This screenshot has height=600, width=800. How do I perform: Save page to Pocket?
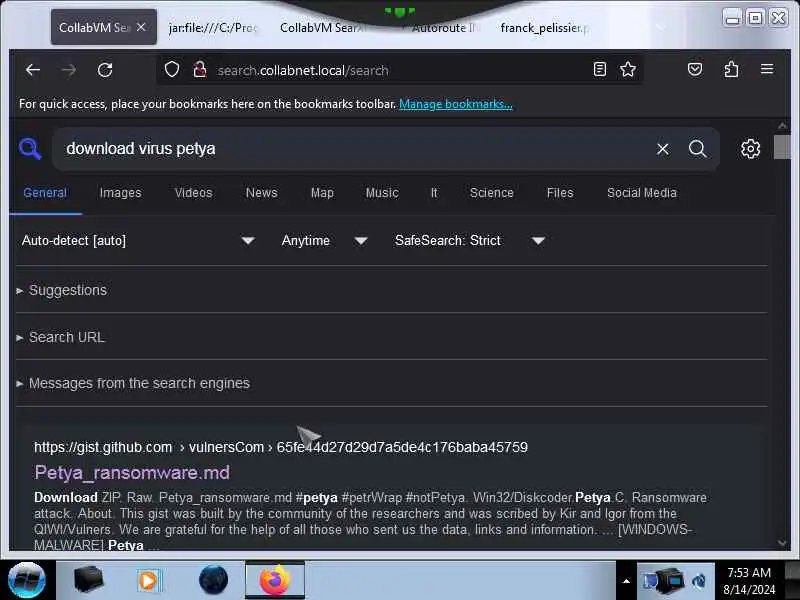[x=695, y=69]
